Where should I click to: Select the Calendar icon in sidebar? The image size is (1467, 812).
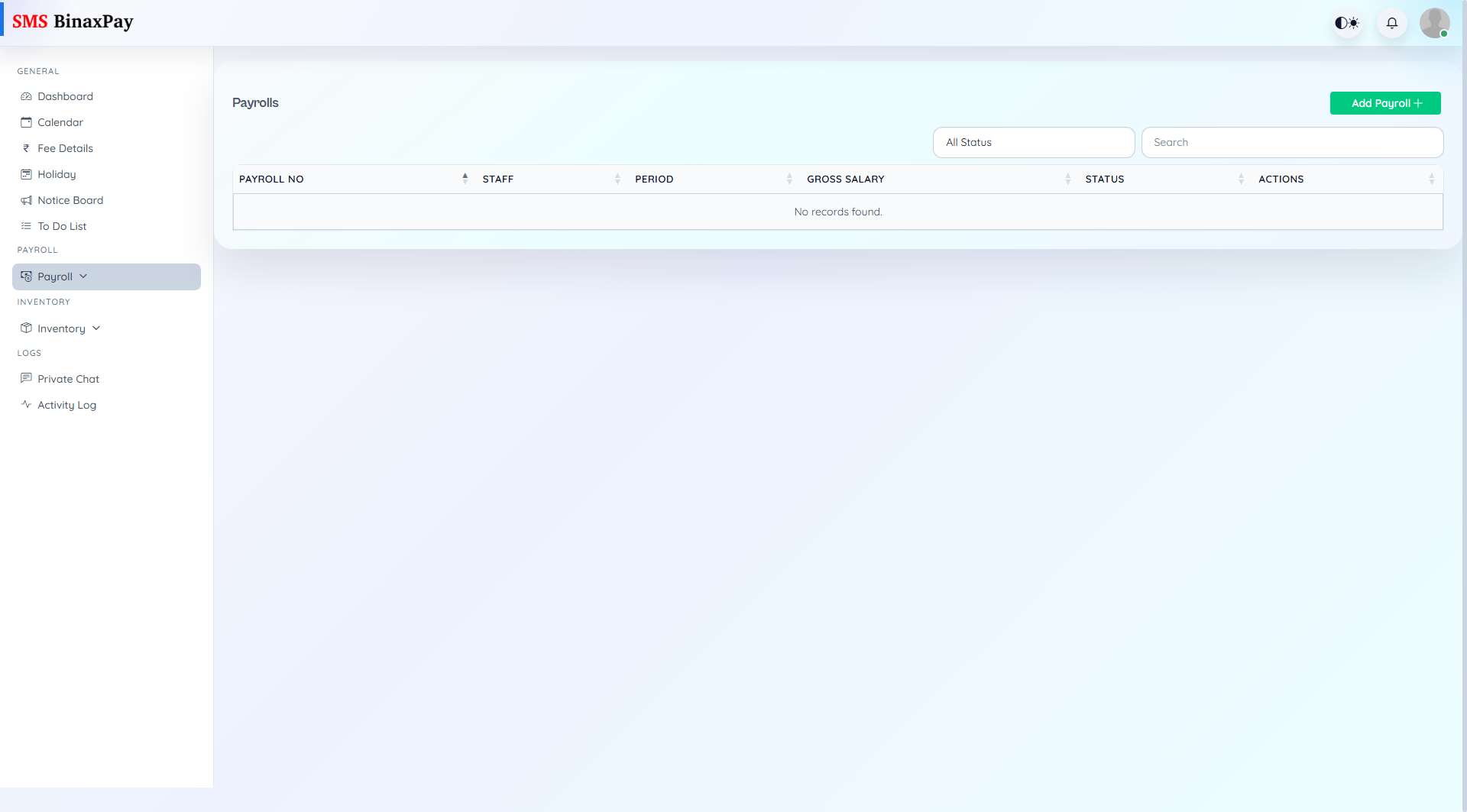click(x=26, y=122)
